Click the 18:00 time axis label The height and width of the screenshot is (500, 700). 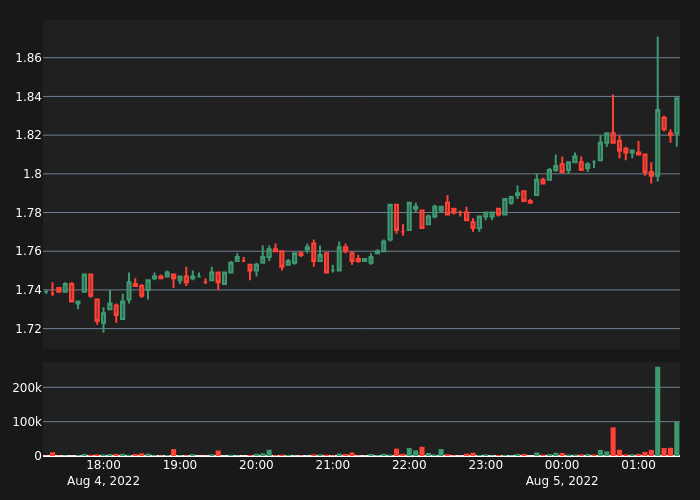click(103, 465)
